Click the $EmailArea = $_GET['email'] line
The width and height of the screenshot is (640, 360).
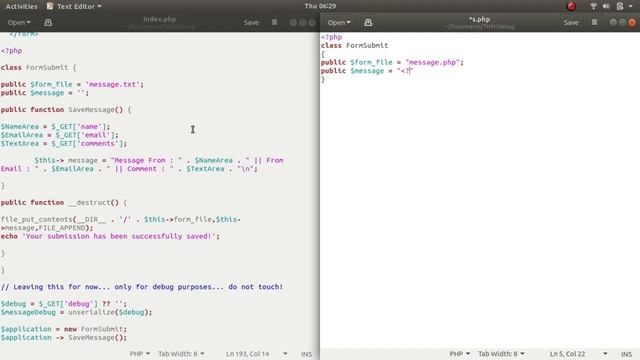[x=59, y=135]
